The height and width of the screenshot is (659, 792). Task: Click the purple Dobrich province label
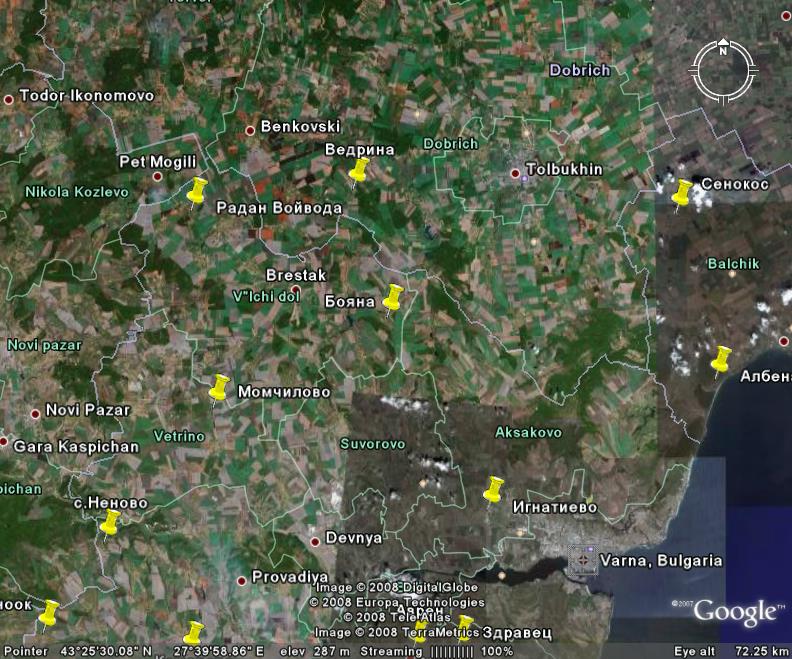[x=580, y=70]
